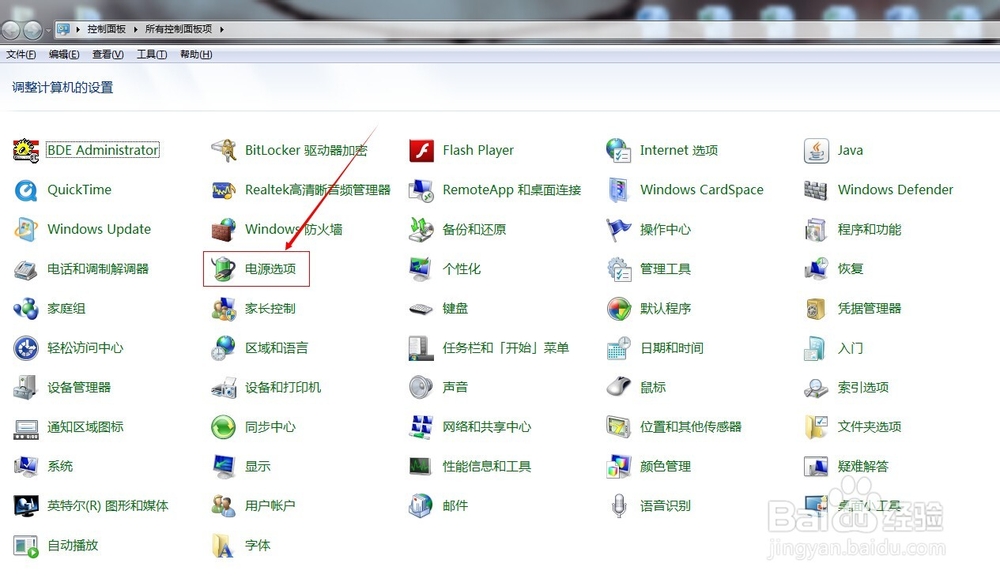Click the 操作中心 flag icon
The height and width of the screenshot is (582, 1000).
click(x=619, y=229)
